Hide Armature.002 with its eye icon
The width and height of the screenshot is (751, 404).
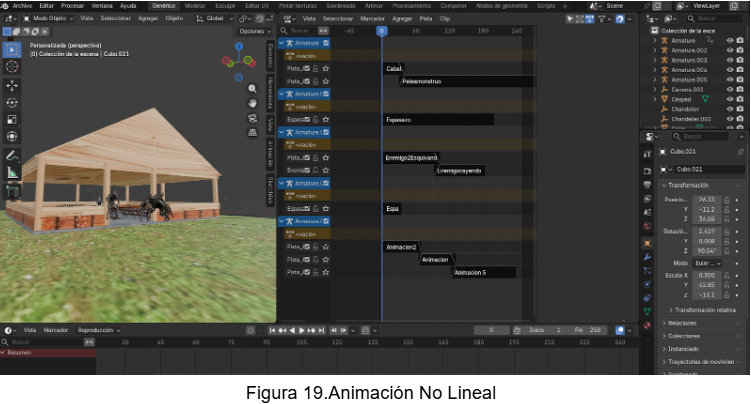coord(729,50)
